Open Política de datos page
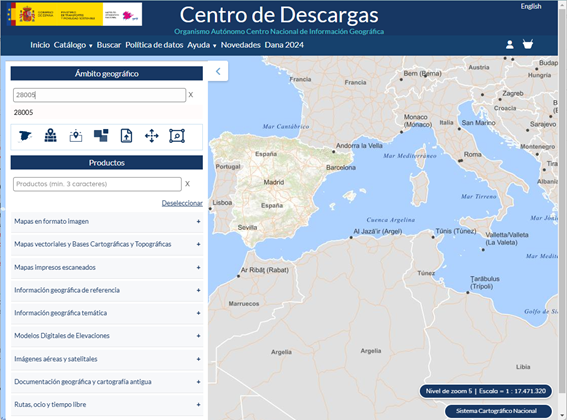The image size is (567, 420). pyautogui.click(x=154, y=45)
